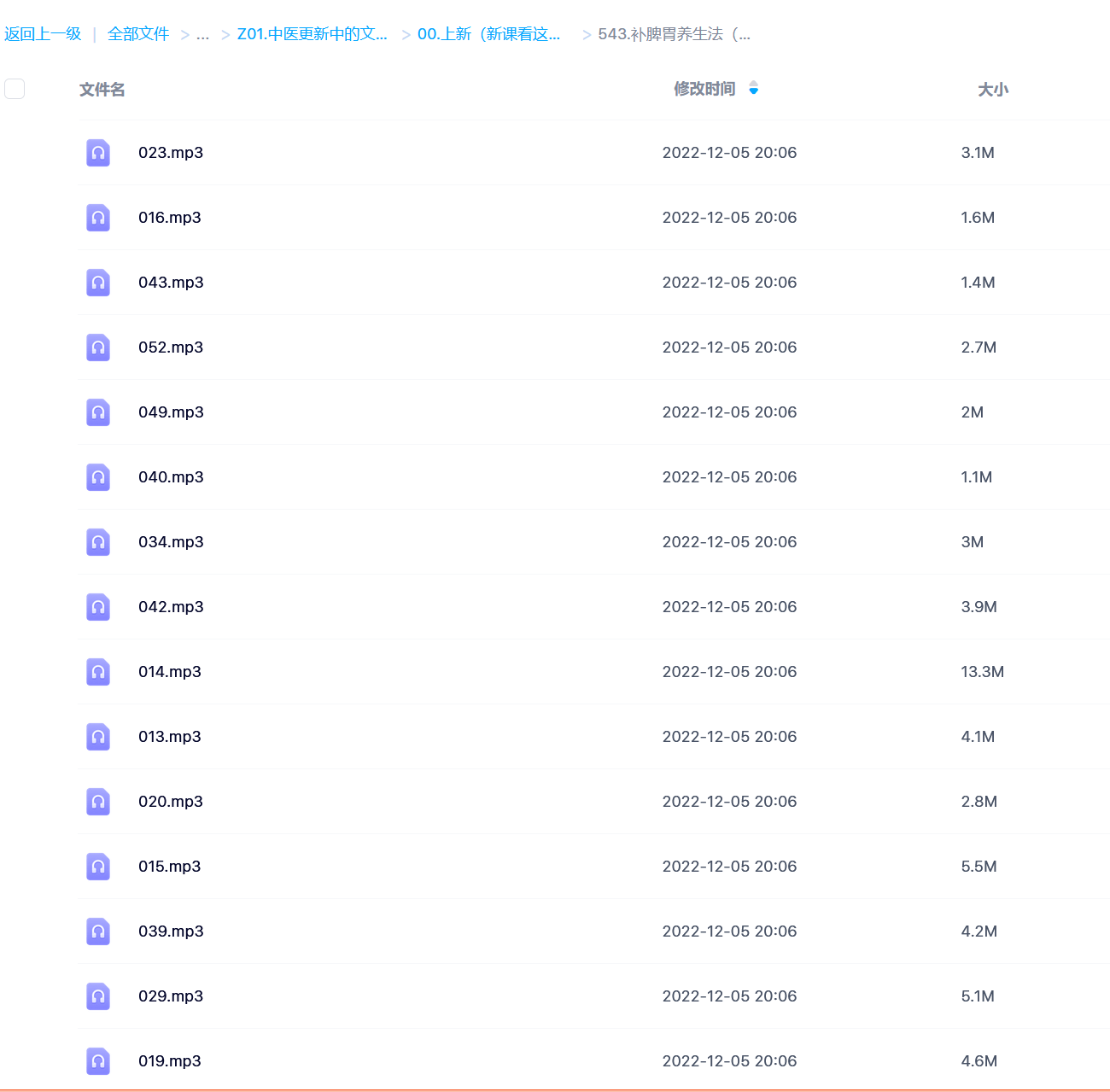
Task: Open file name 029.mp3
Action: coord(171,996)
